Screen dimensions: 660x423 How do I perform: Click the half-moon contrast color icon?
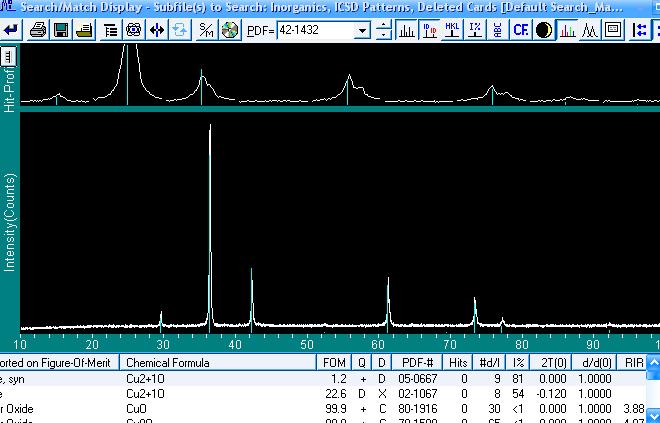(544, 30)
